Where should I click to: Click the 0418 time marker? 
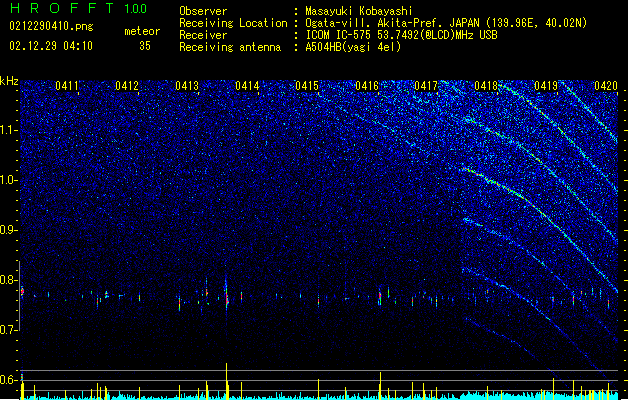pos(486,86)
